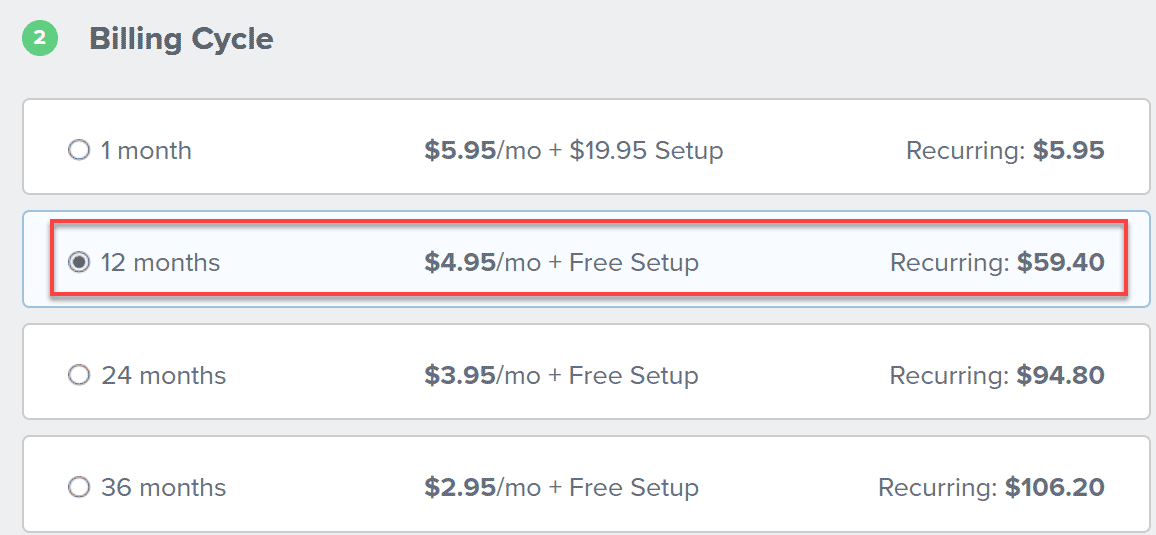Click the Billing Cycle heading
Viewport: 1156px width, 535px height.
pos(181,39)
